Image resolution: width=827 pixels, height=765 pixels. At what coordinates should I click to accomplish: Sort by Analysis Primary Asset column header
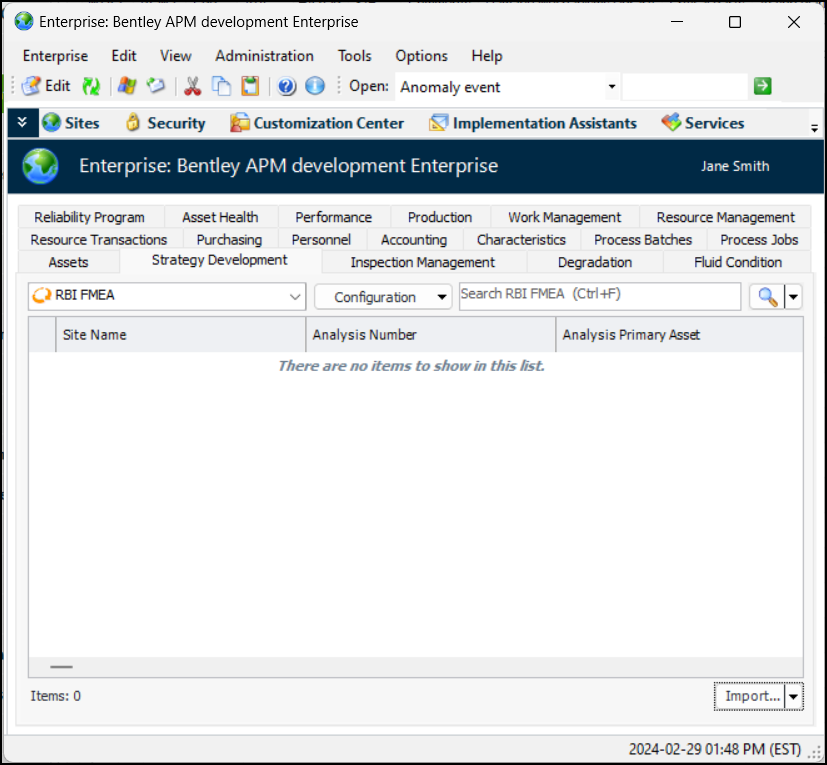tap(680, 335)
